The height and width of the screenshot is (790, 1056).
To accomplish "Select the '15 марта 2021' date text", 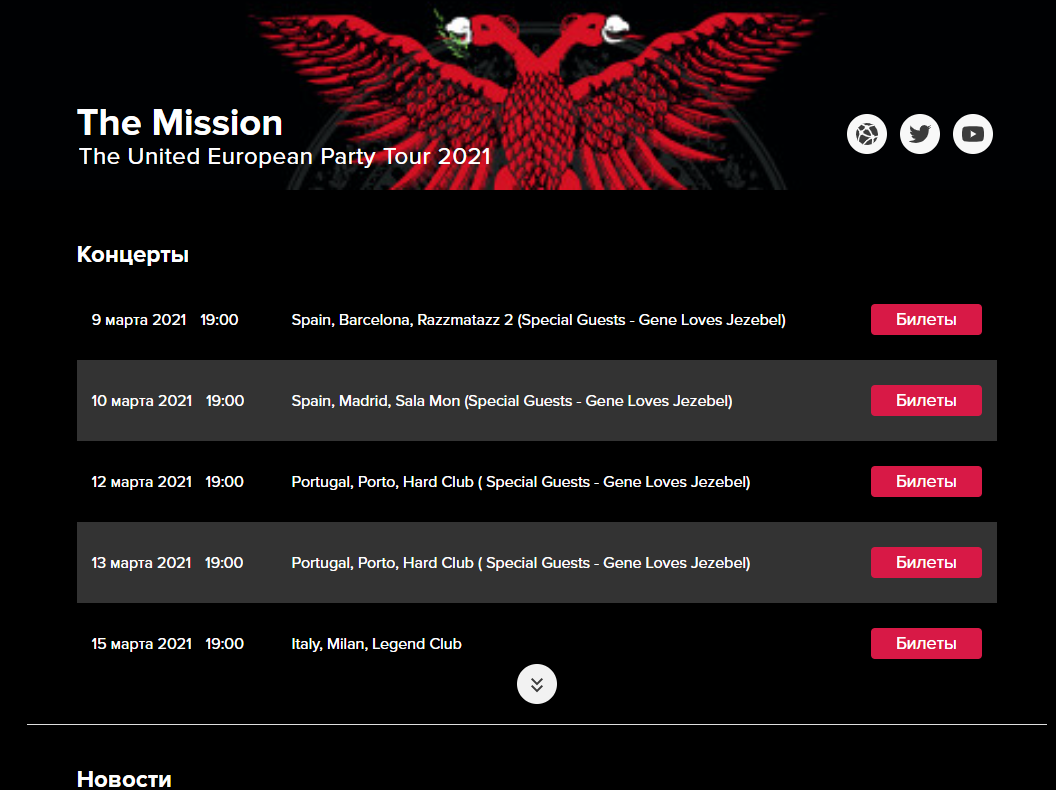I will tap(141, 644).
